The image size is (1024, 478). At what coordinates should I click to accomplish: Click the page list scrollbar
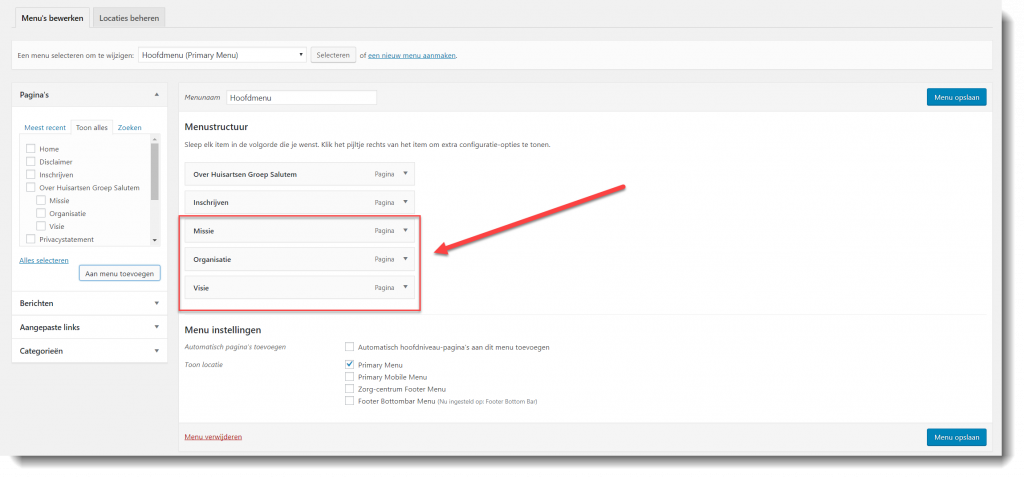[155, 172]
